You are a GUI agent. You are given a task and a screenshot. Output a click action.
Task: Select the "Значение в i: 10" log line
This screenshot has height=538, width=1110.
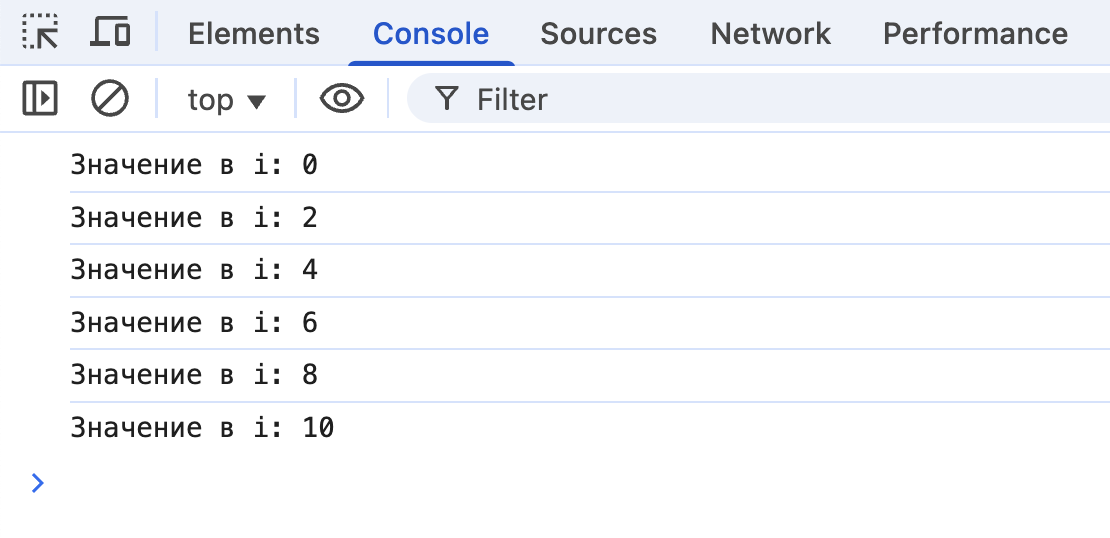click(x=202, y=428)
